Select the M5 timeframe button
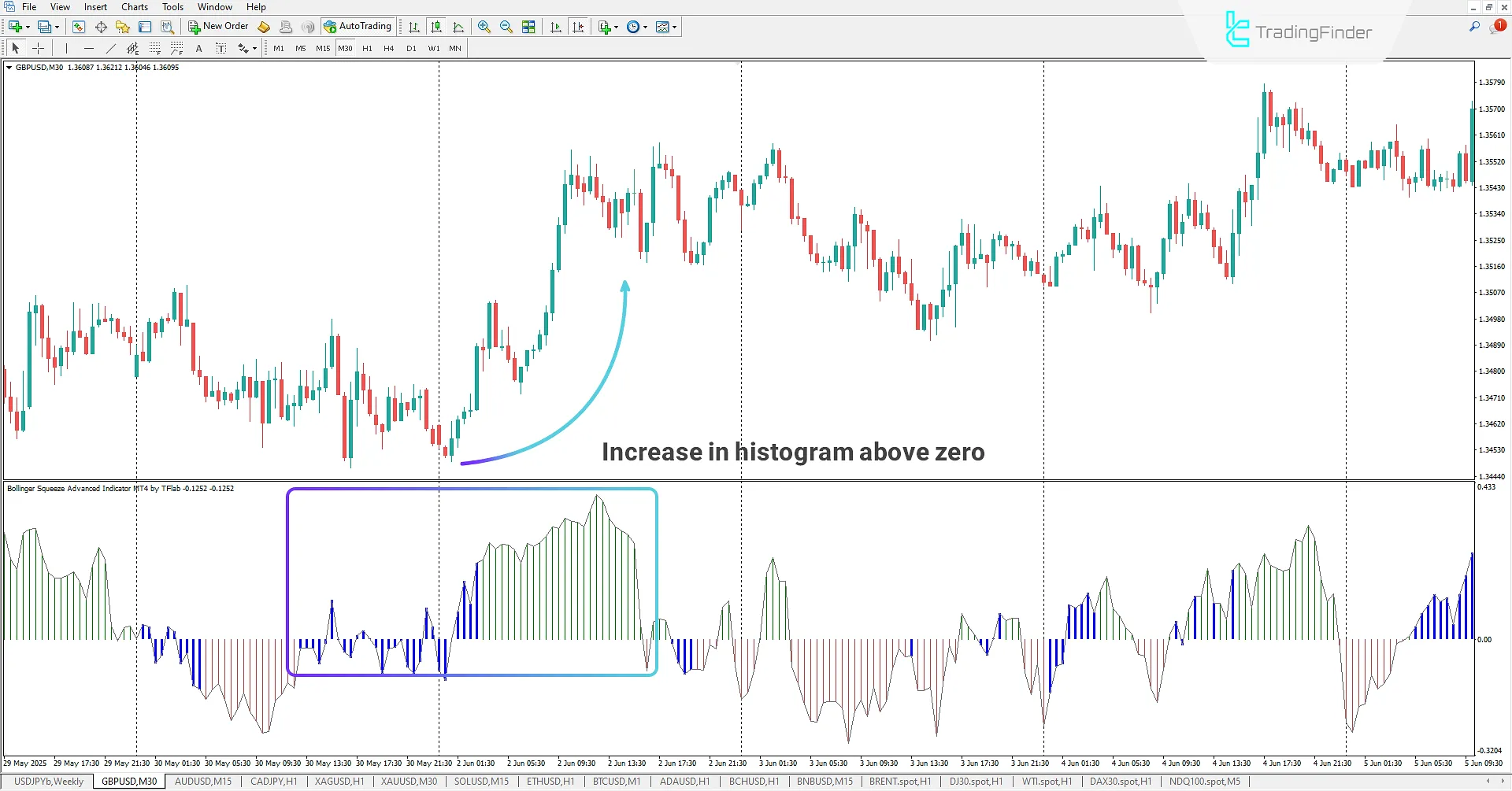This screenshot has height=791, width=1512. (300, 48)
